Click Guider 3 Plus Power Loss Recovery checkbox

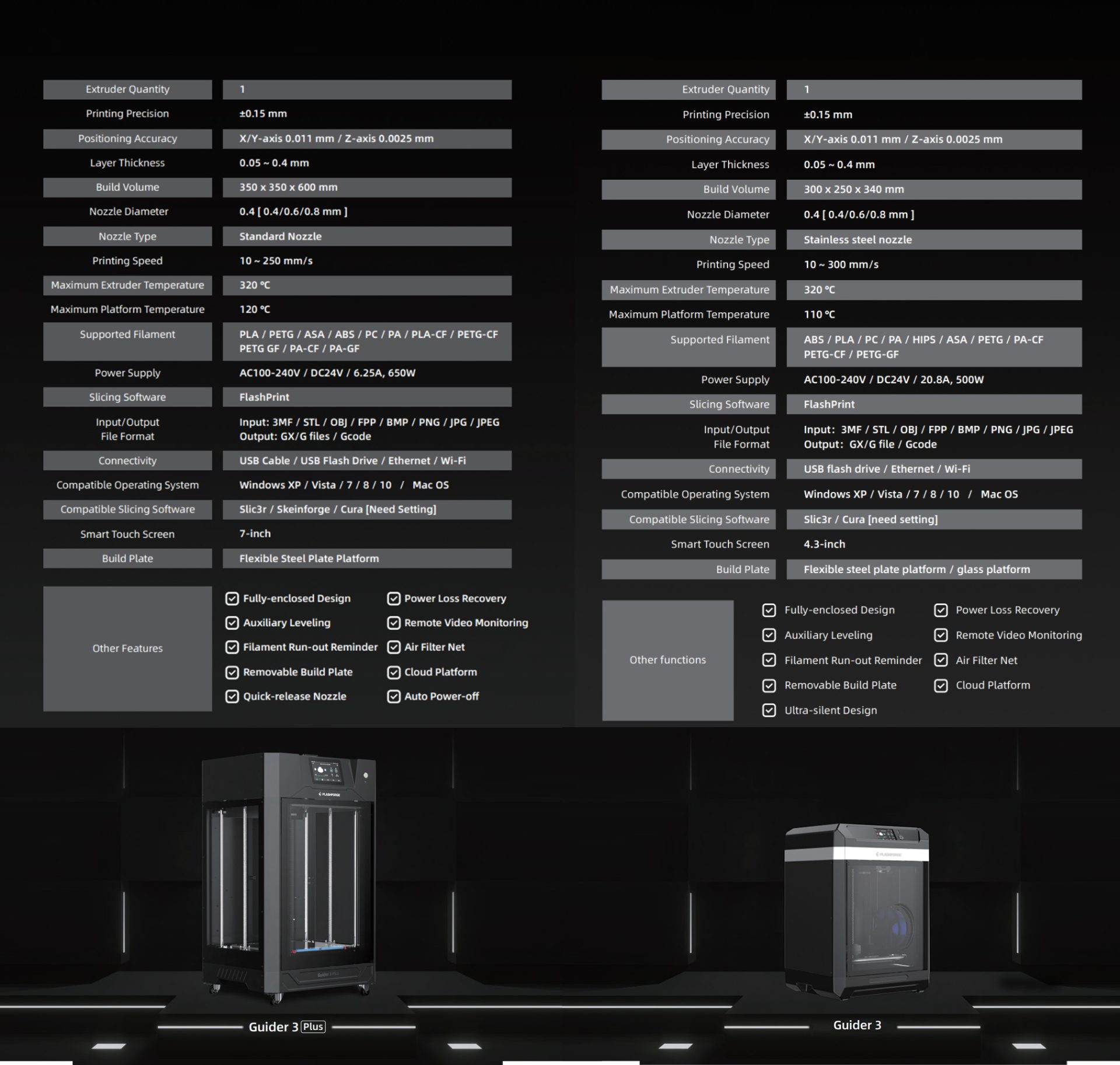tap(394, 598)
